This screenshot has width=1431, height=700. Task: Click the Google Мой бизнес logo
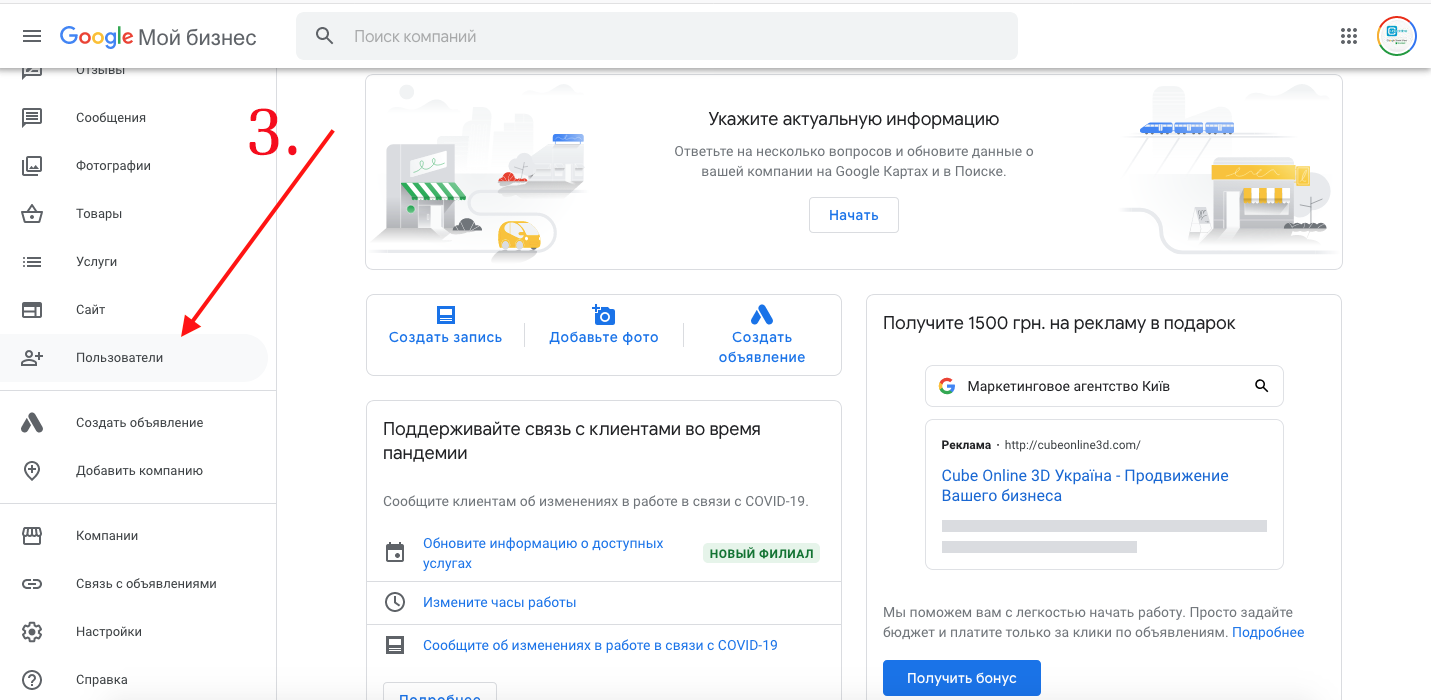pos(158,37)
